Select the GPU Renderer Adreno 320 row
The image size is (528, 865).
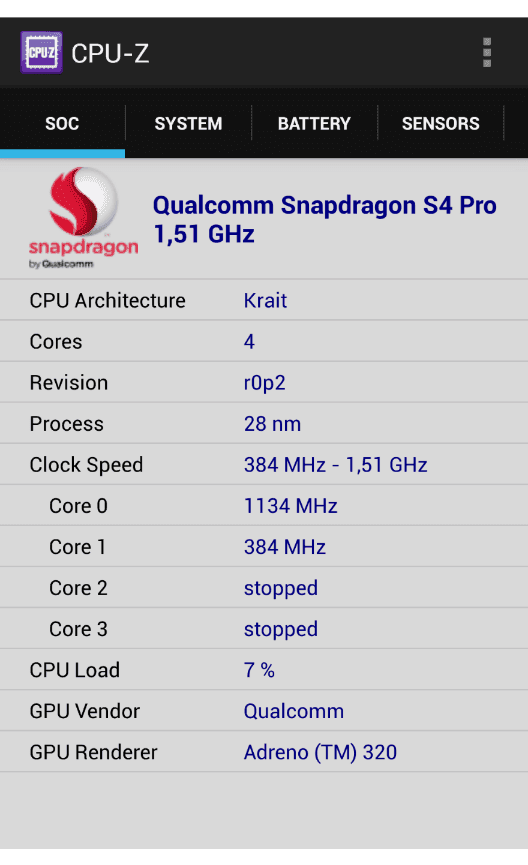point(264,752)
